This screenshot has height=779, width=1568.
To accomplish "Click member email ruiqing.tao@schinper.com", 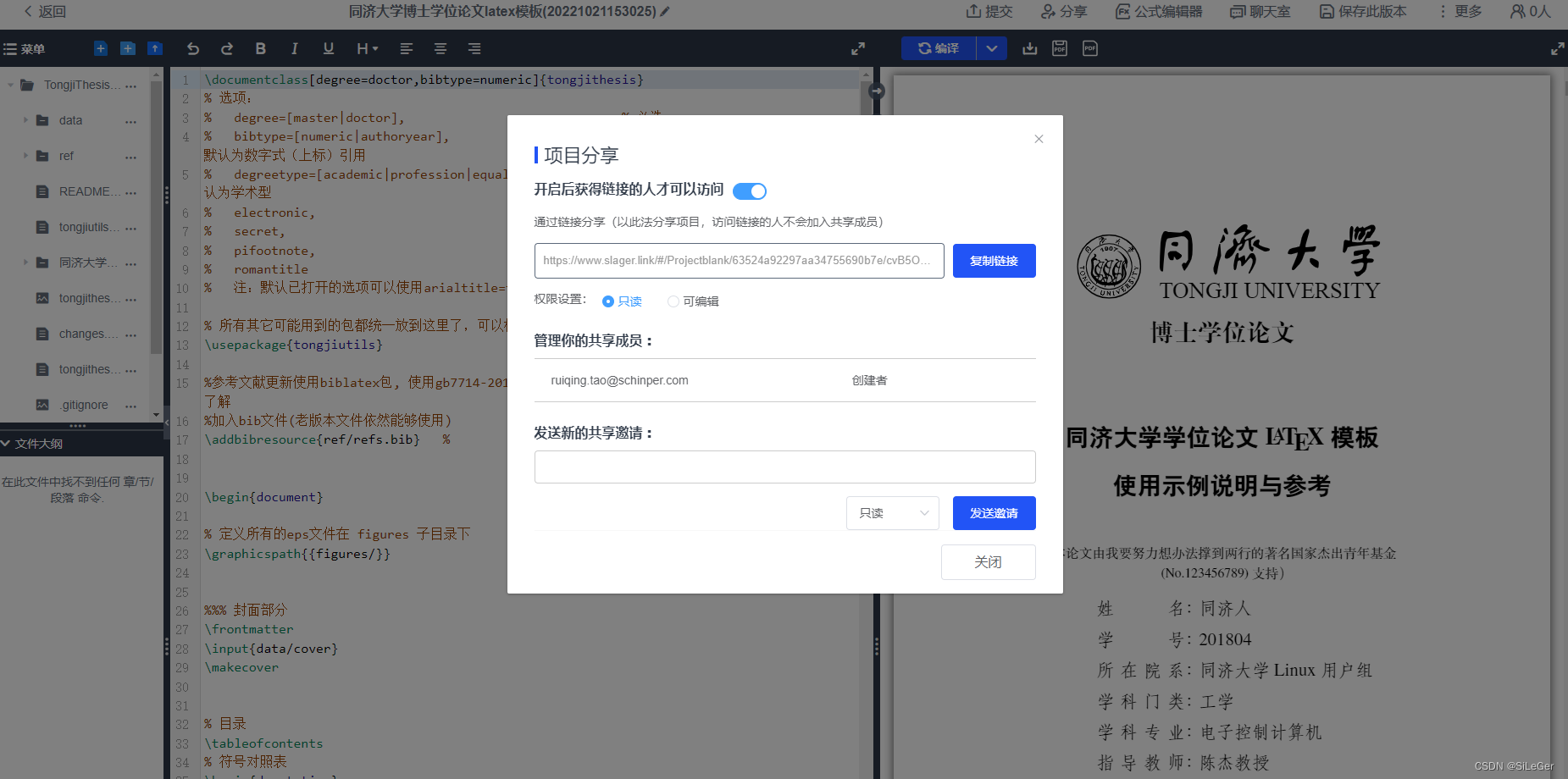I will 620,380.
